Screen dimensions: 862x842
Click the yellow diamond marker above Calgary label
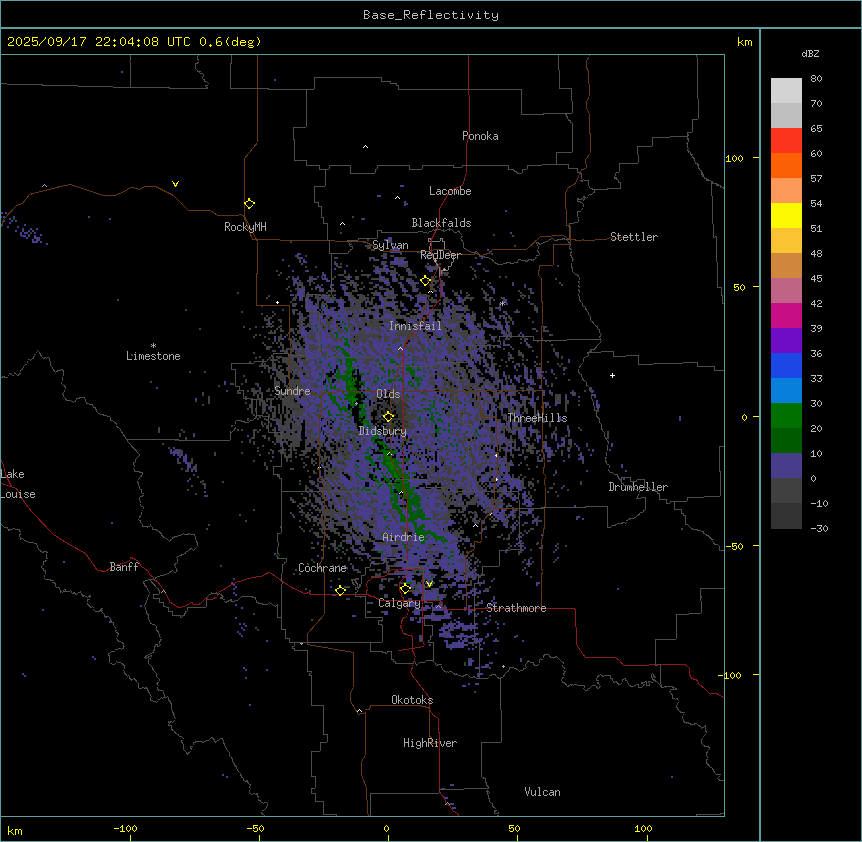pyautogui.click(x=405, y=588)
